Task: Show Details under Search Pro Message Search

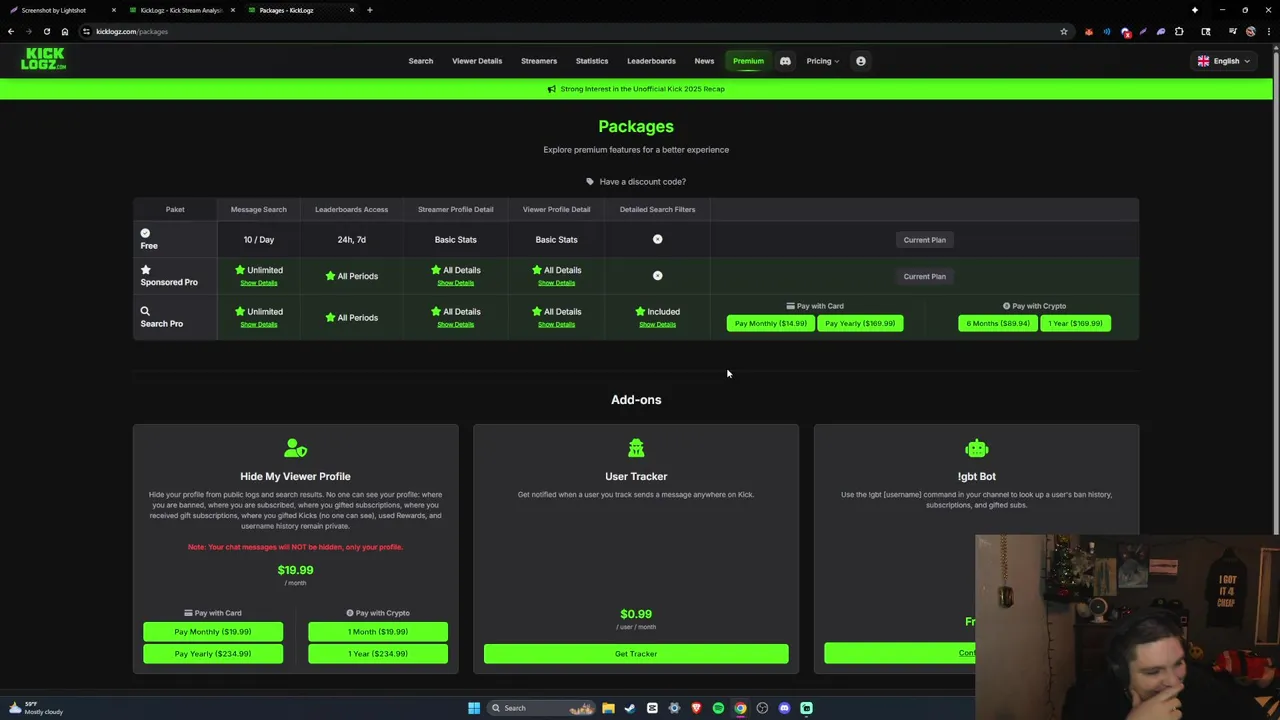Action: (259, 325)
